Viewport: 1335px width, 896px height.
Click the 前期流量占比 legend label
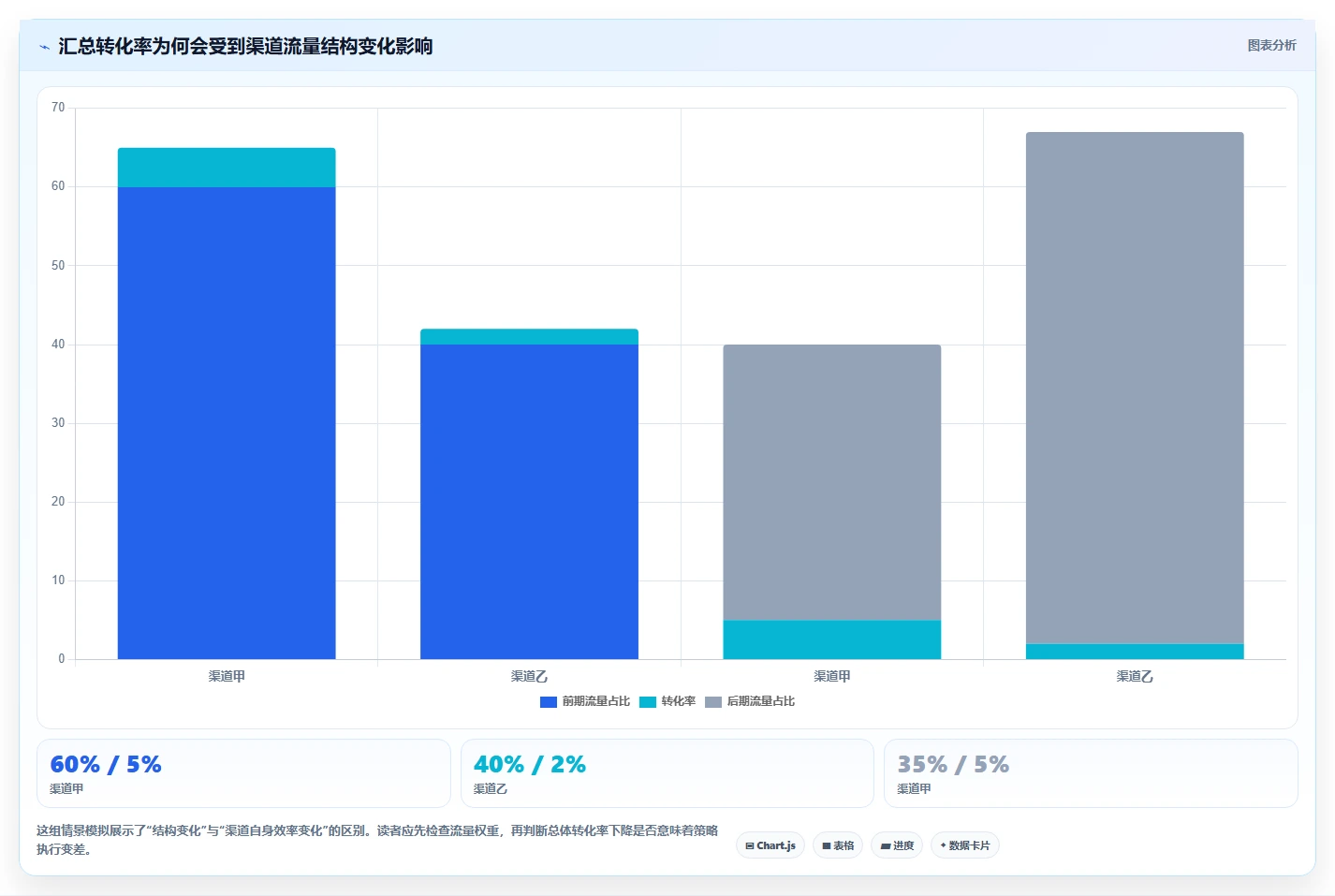tap(596, 701)
